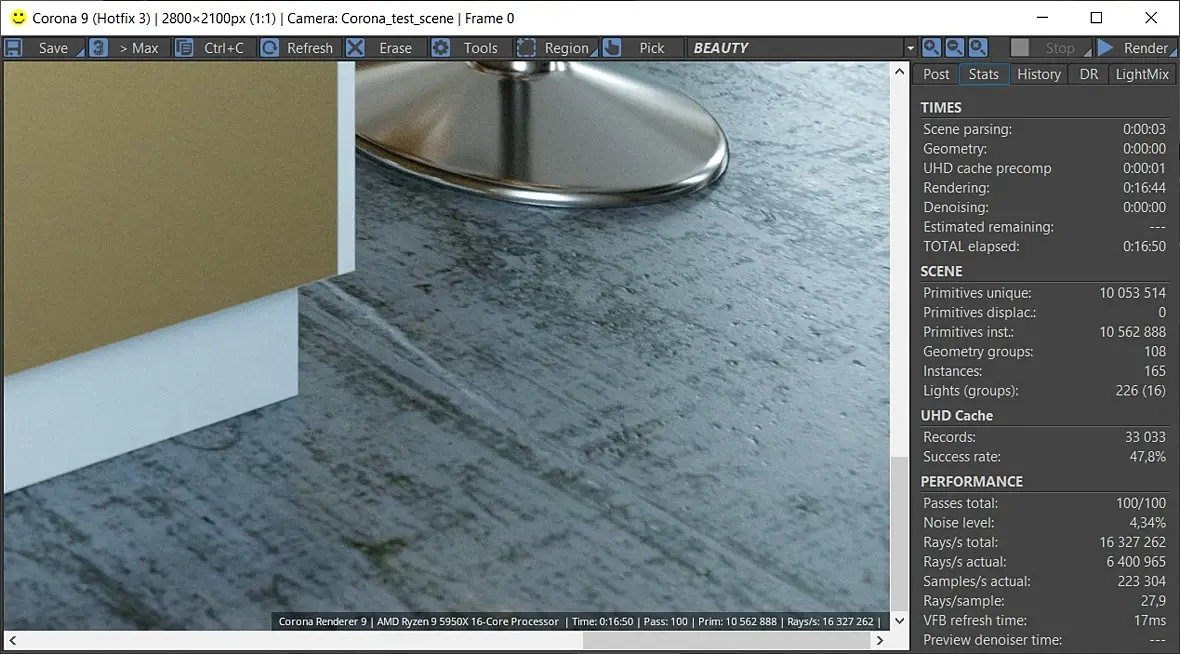
Task: Toggle the Region selection icon
Action: [526, 48]
